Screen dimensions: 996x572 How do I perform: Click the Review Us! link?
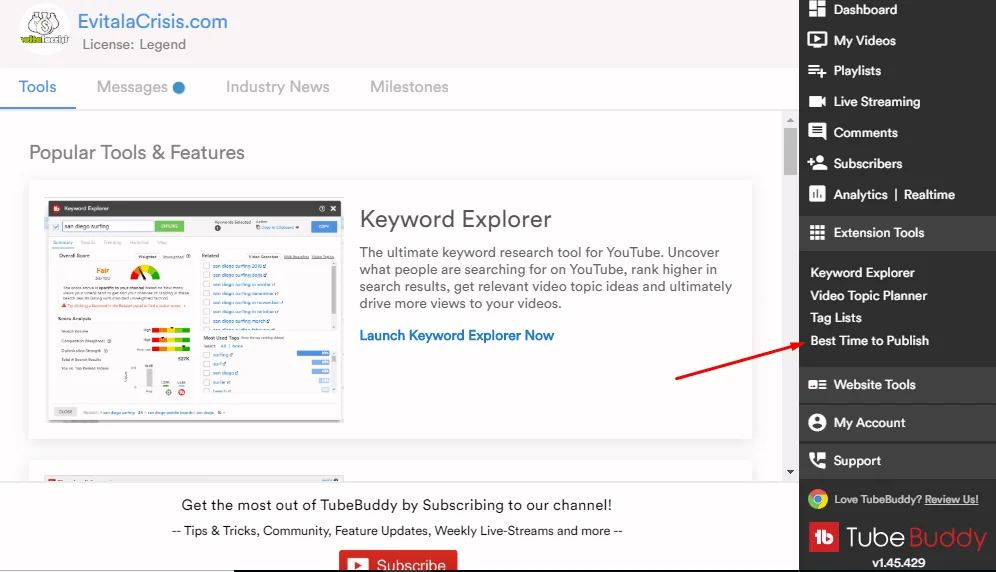[x=951, y=500]
